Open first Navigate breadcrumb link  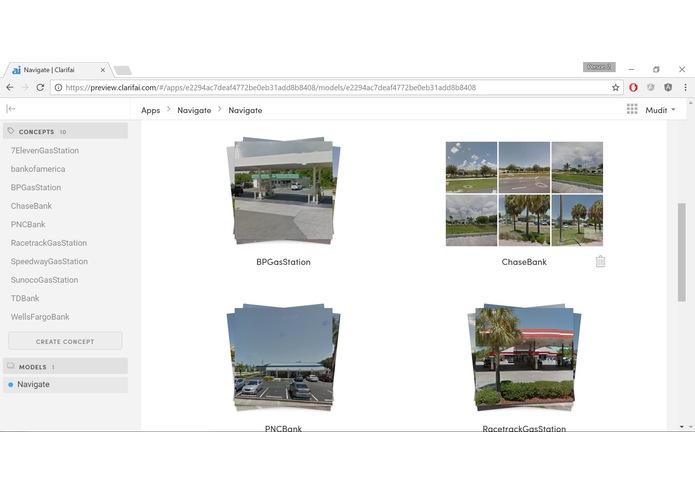(x=194, y=110)
